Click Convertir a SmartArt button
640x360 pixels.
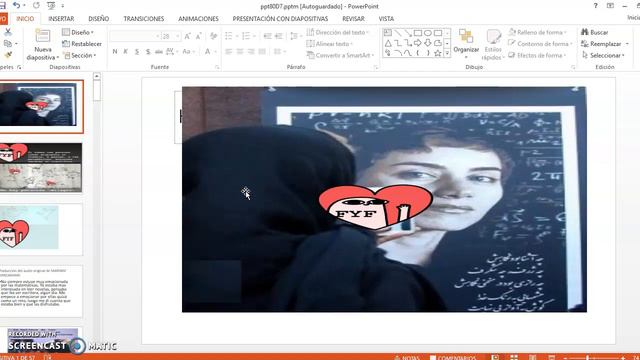tap(340, 55)
